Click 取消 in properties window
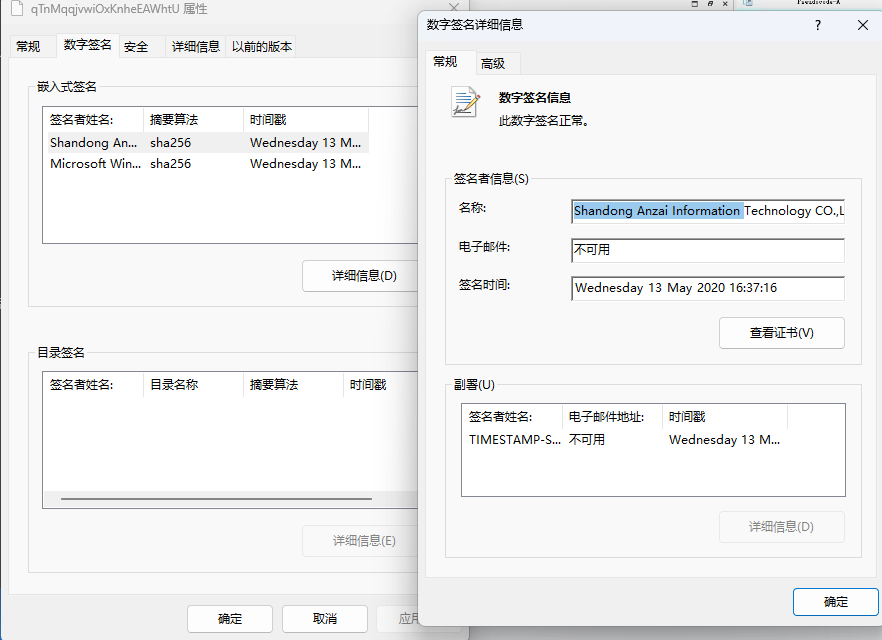Screen dimensions: 882x640 [325, 619]
